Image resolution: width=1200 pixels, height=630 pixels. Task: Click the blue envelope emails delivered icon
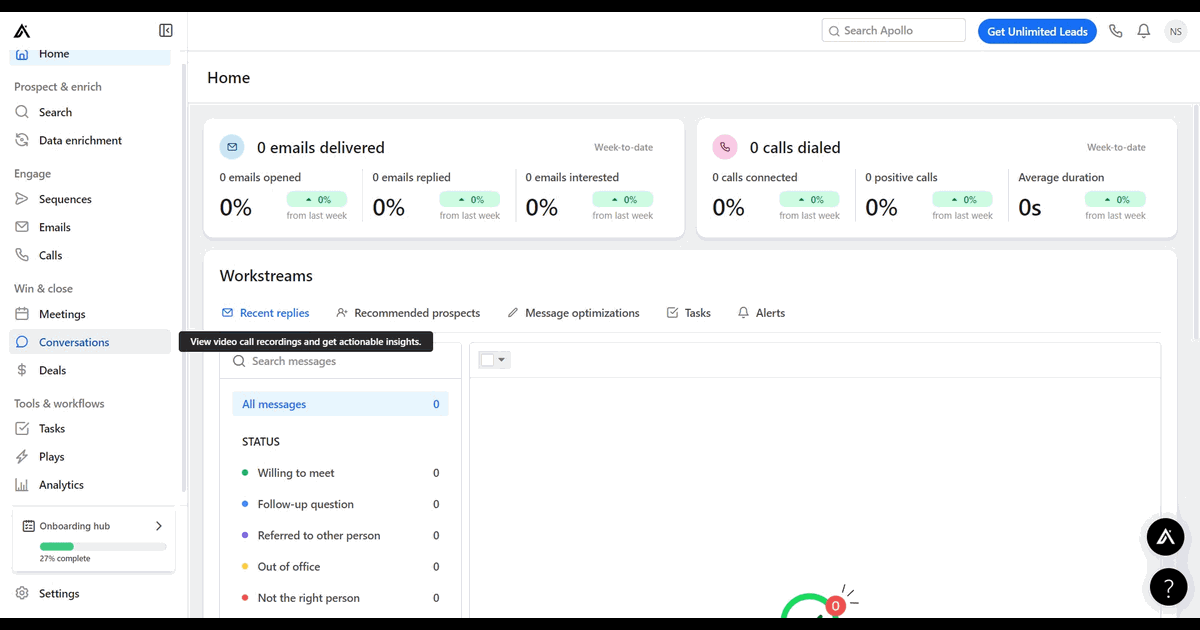(x=232, y=147)
